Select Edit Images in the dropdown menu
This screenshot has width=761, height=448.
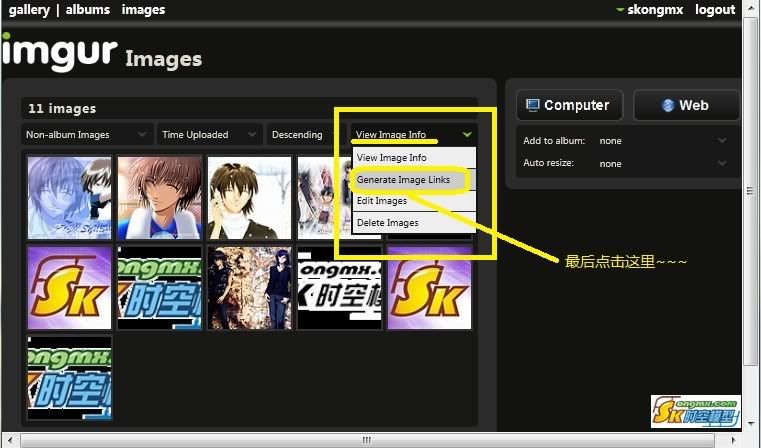point(414,201)
